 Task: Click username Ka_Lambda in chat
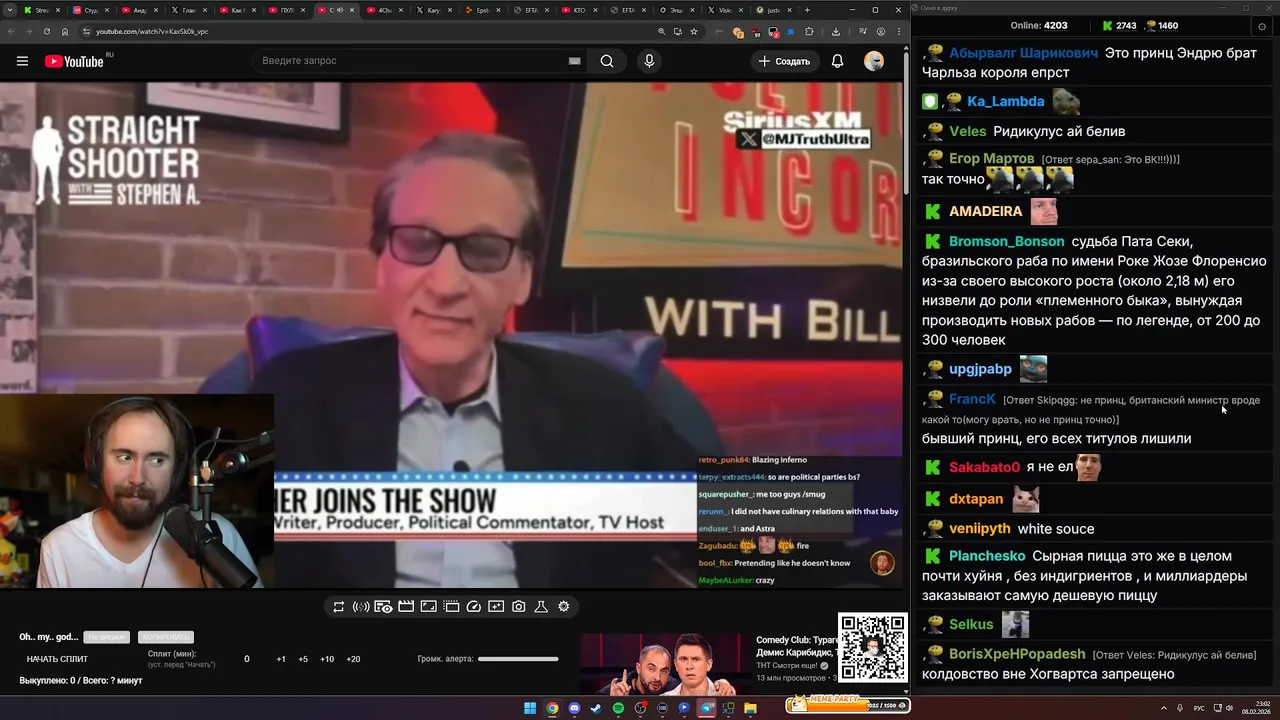(1006, 101)
